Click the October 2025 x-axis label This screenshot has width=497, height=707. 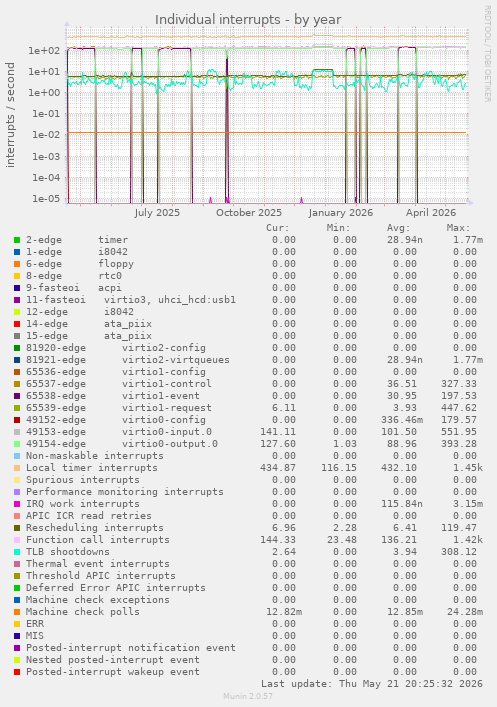click(x=249, y=213)
